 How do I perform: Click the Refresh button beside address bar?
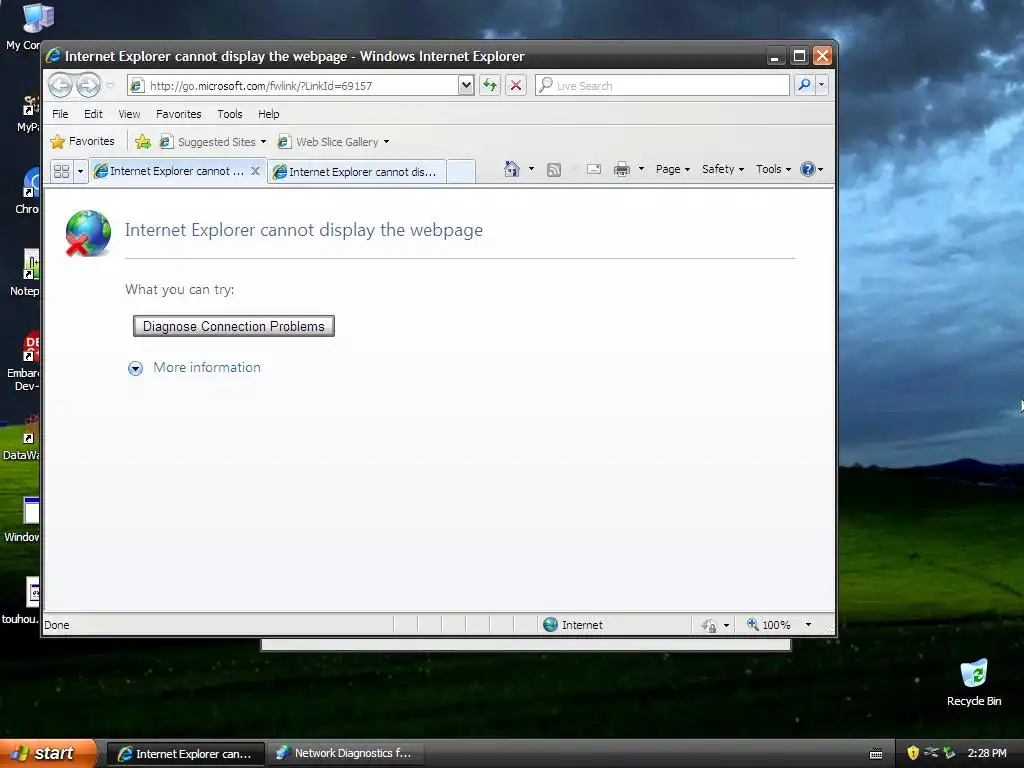coord(490,85)
